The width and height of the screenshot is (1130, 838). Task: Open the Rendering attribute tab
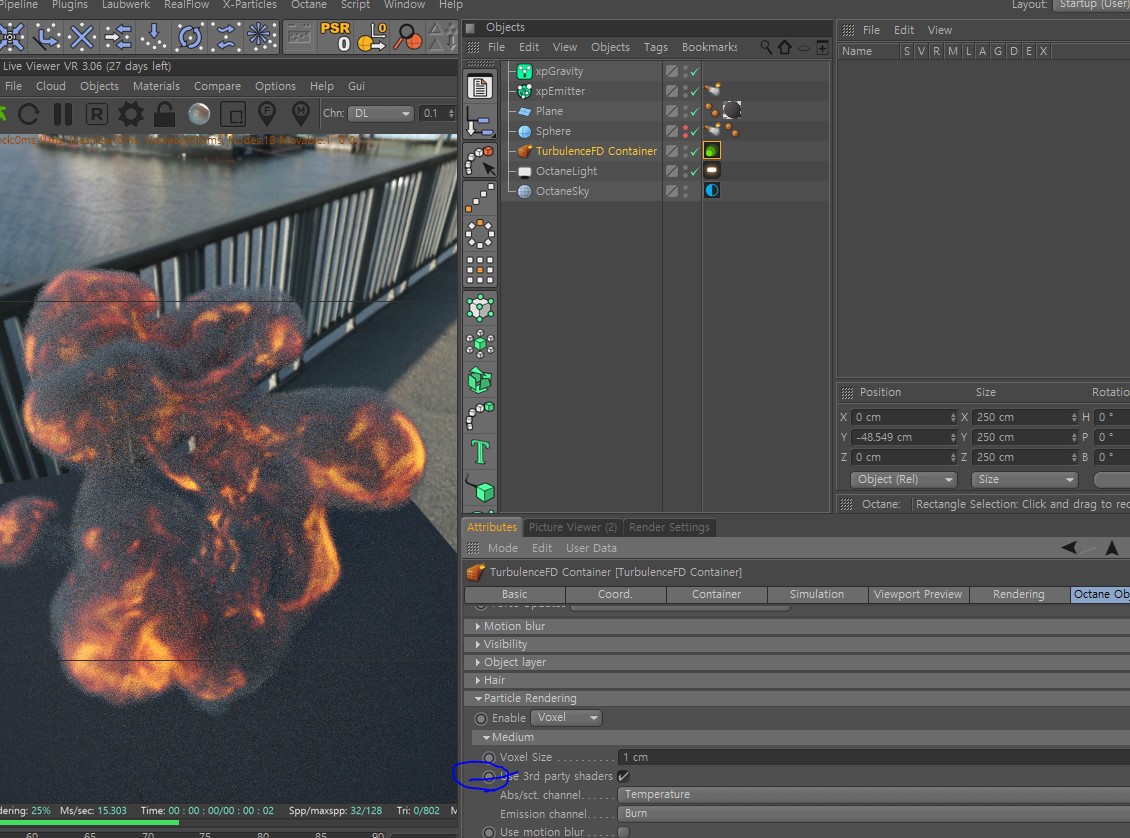(x=1018, y=594)
